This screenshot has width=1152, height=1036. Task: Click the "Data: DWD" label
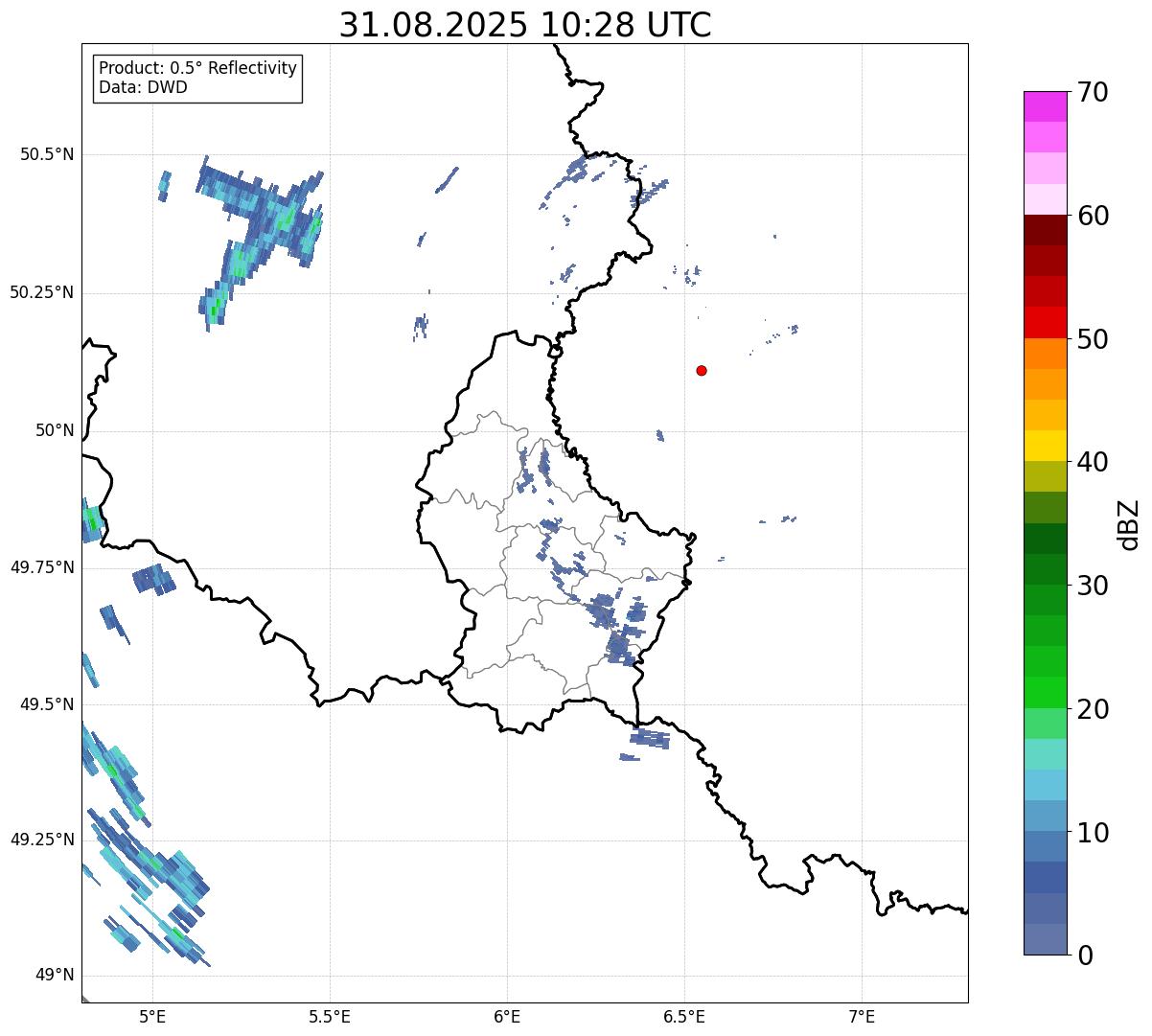coord(143,87)
